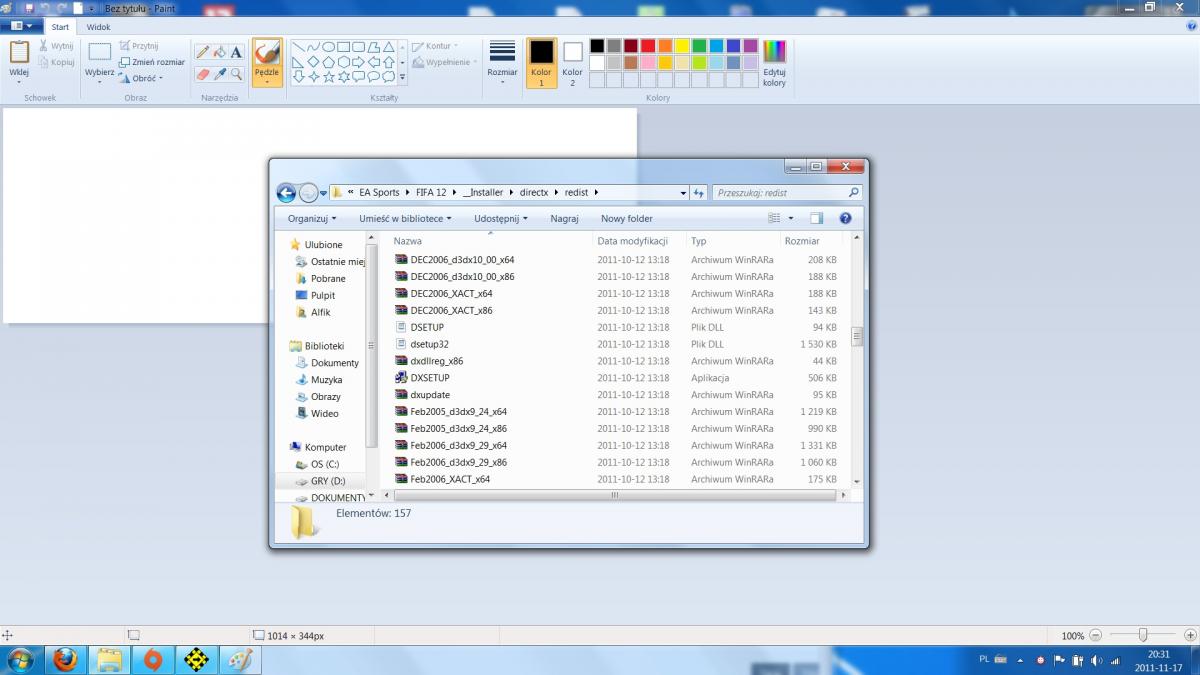Refresh the Explorer address bar
Viewport: 1200px width, 675px height.
[699, 193]
